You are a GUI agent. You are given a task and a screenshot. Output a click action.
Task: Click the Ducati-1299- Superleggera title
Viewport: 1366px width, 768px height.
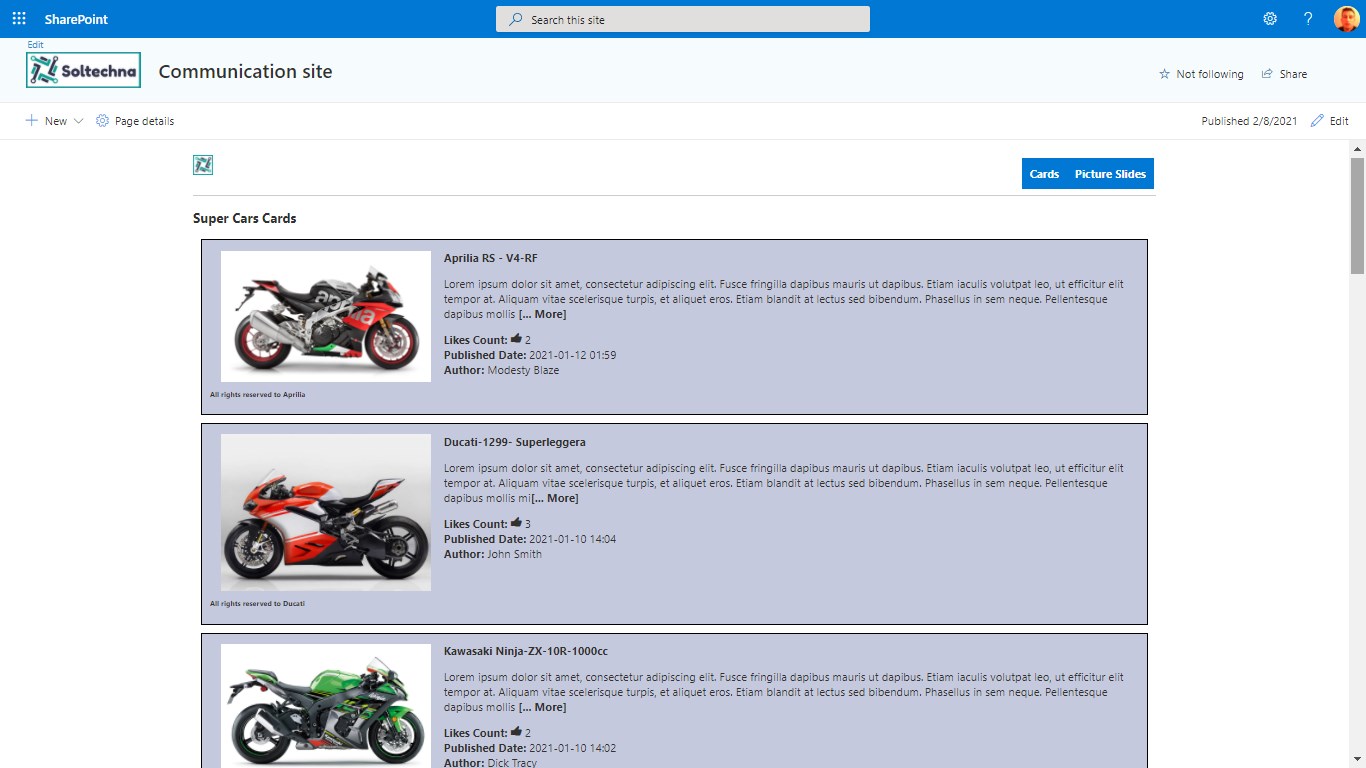pos(515,442)
